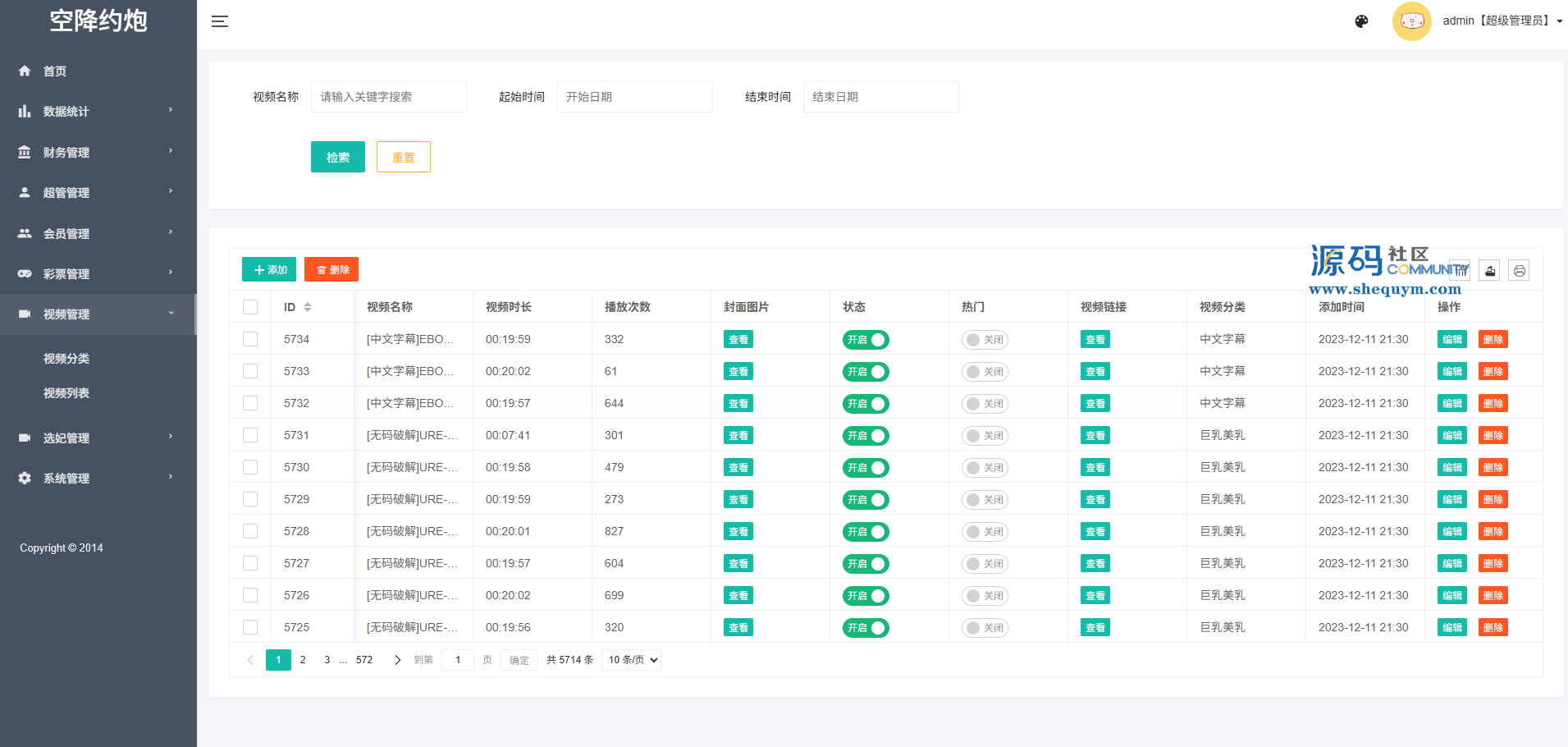Viewport: 1568px width, 747px height.
Task: Open the admin 超级管理员 account dropdown
Action: click(x=1502, y=21)
